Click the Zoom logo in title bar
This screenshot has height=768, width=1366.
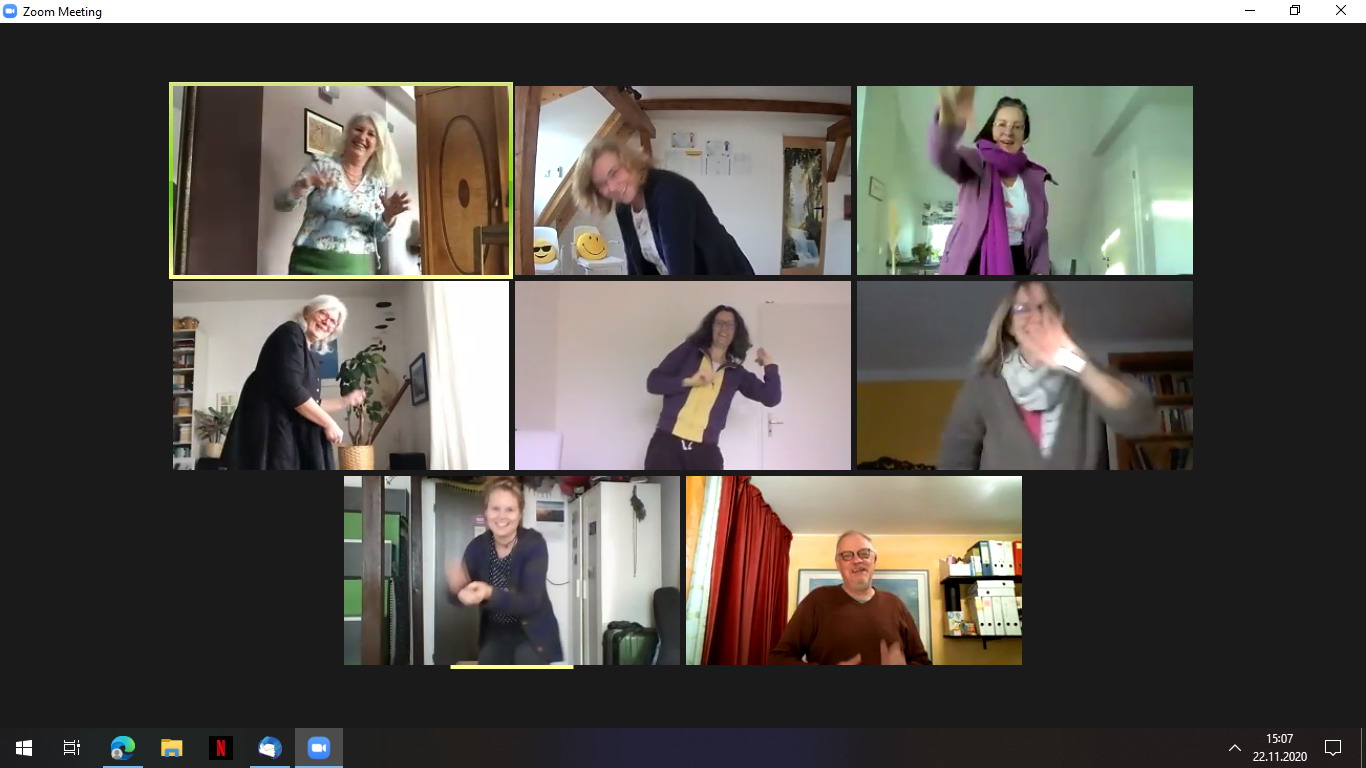click(x=10, y=11)
